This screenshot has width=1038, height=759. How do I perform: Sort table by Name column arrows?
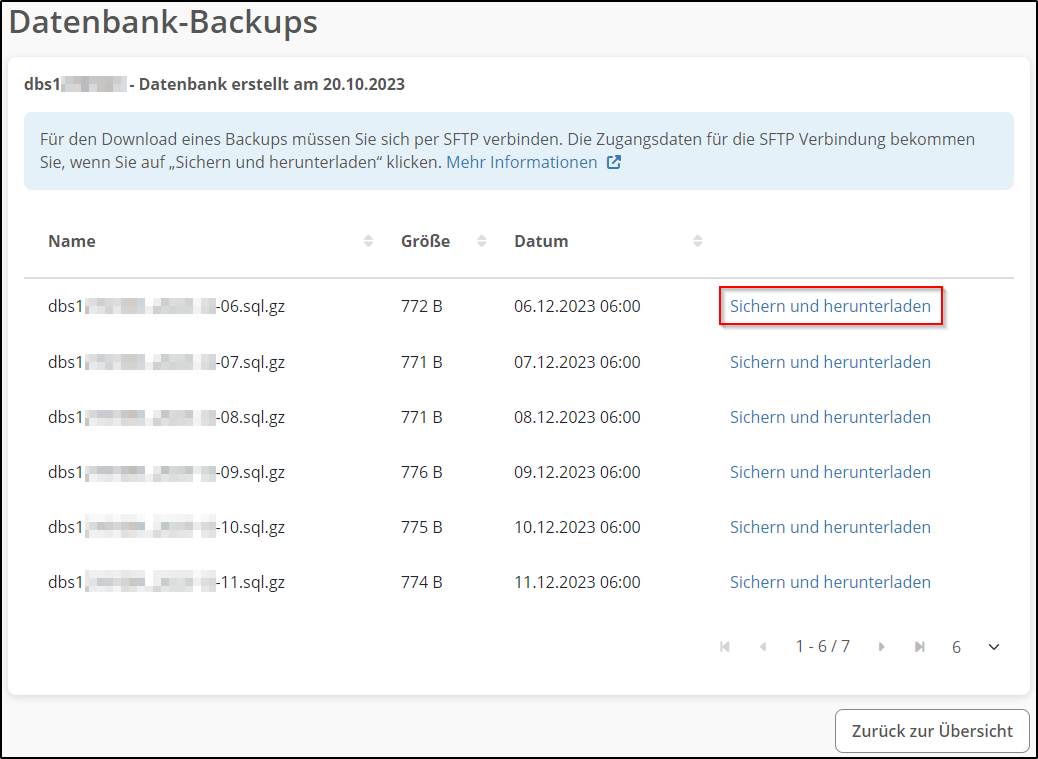(x=369, y=241)
